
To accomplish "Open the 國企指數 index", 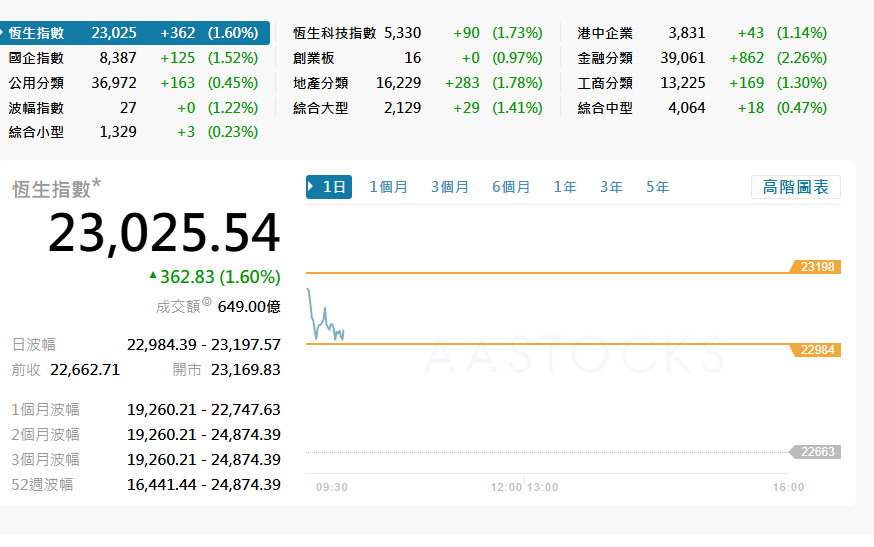I will 36,58.
